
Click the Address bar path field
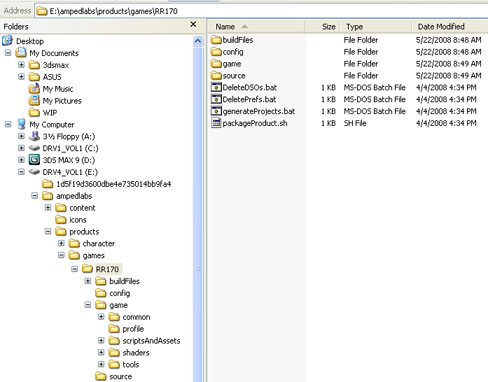click(x=261, y=11)
